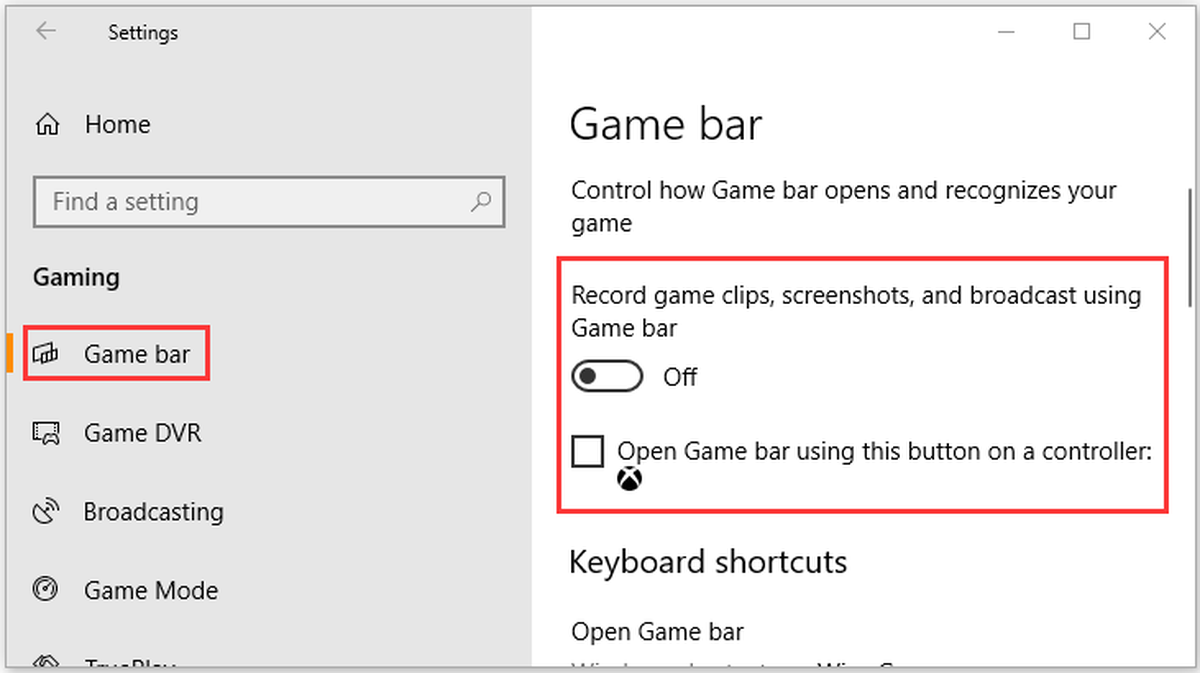Click the Game Mode gauge icon
The image size is (1200, 673).
point(46,590)
